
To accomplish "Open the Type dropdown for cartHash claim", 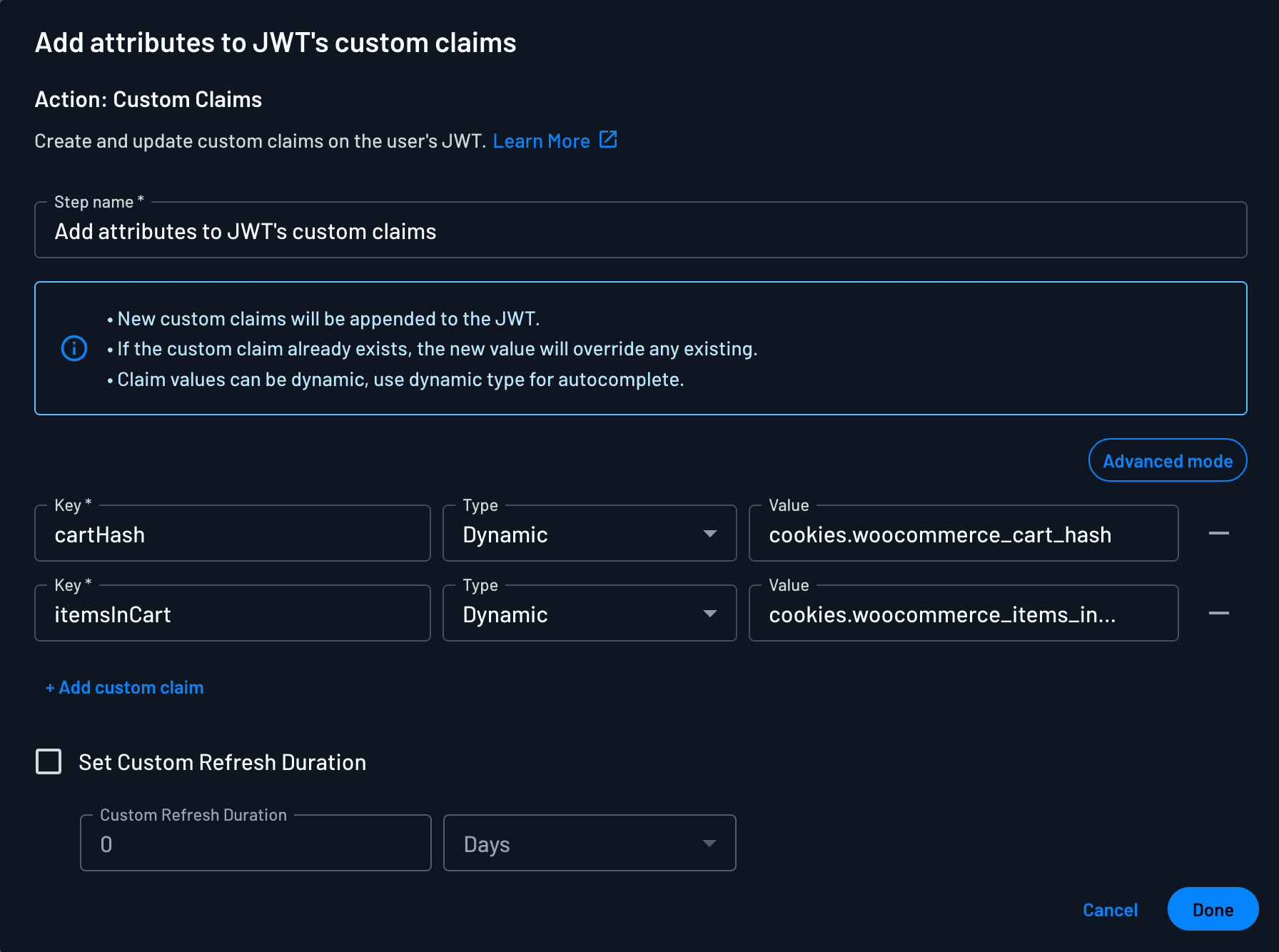I will [709, 533].
